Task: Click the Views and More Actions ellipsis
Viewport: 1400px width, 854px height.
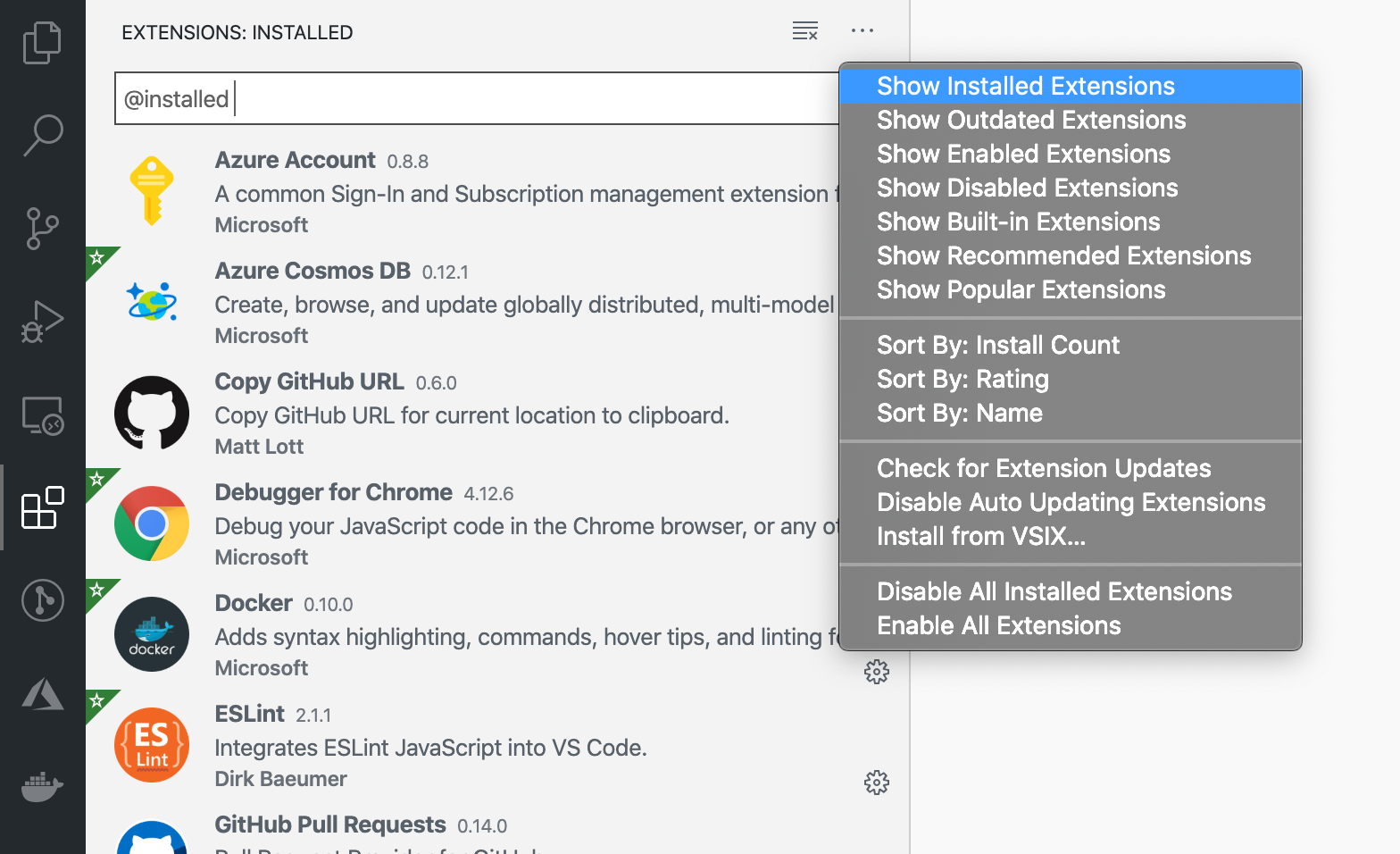Action: pos(862,31)
